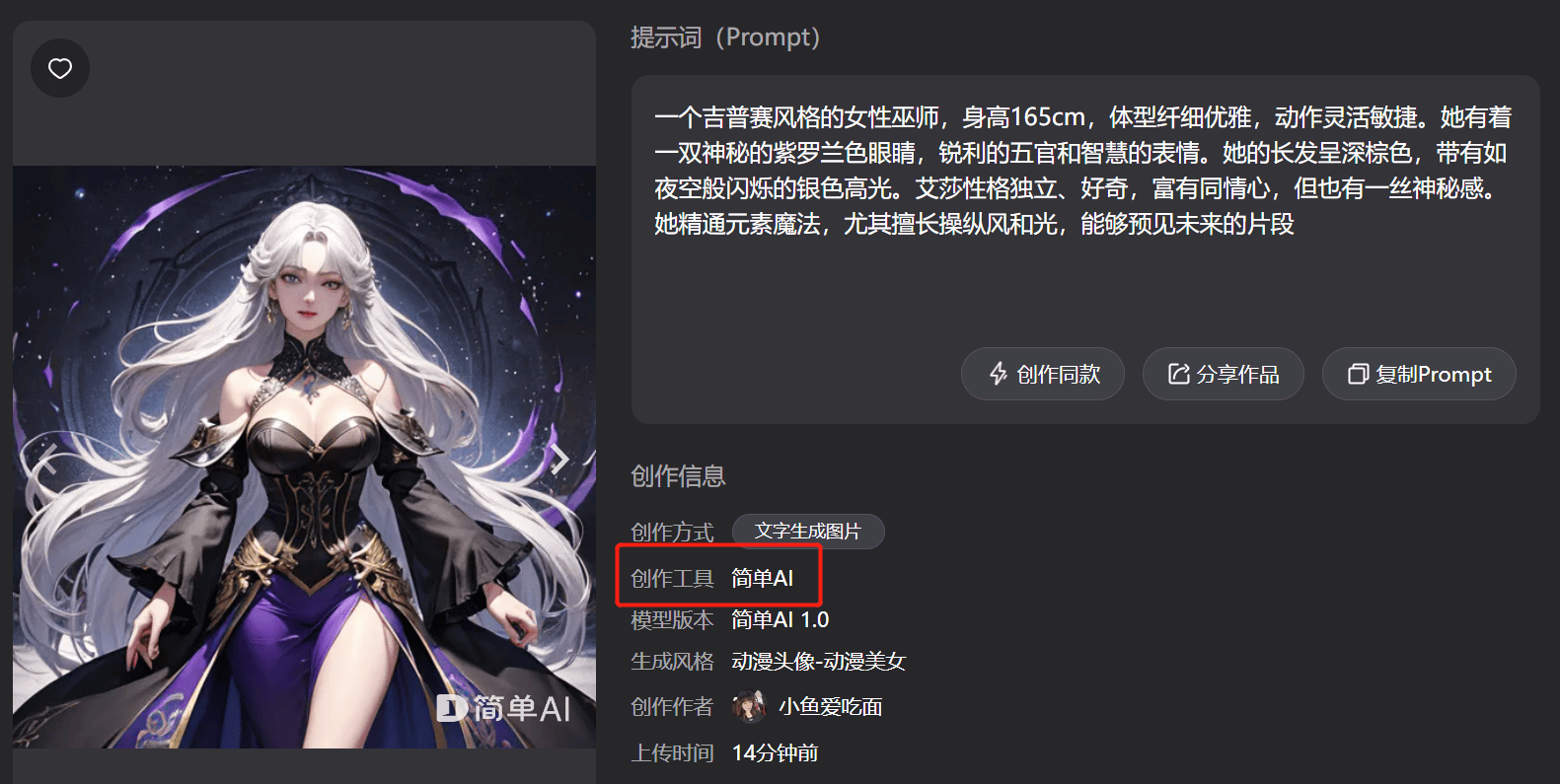Open the author name 小鱼爱吃面
Image resolution: width=1560 pixels, height=784 pixels.
pos(830,707)
